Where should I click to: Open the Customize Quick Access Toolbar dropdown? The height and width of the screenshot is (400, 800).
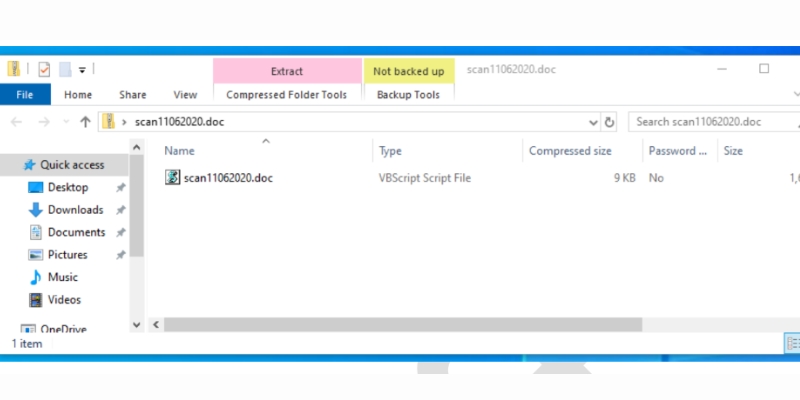point(83,70)
